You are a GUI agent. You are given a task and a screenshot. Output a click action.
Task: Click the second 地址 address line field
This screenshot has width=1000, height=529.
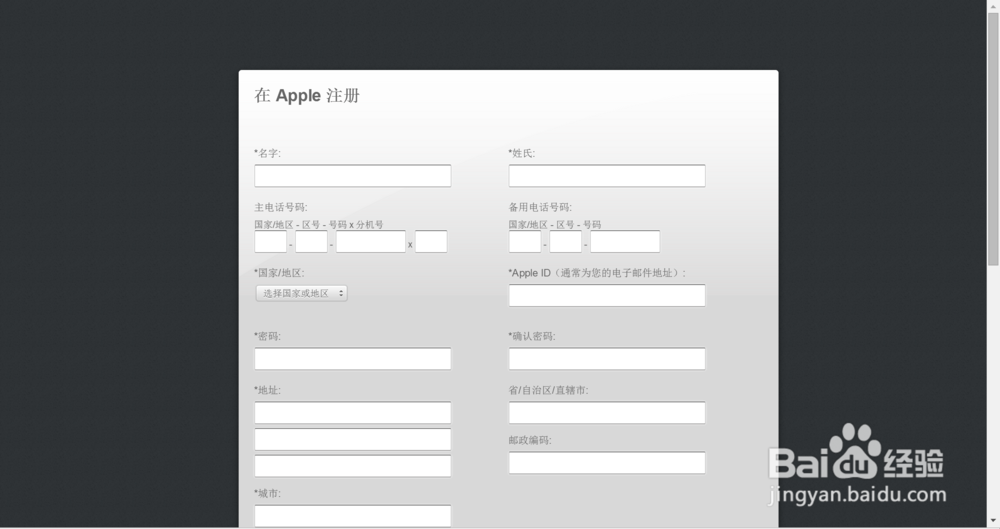coord(353,440)
